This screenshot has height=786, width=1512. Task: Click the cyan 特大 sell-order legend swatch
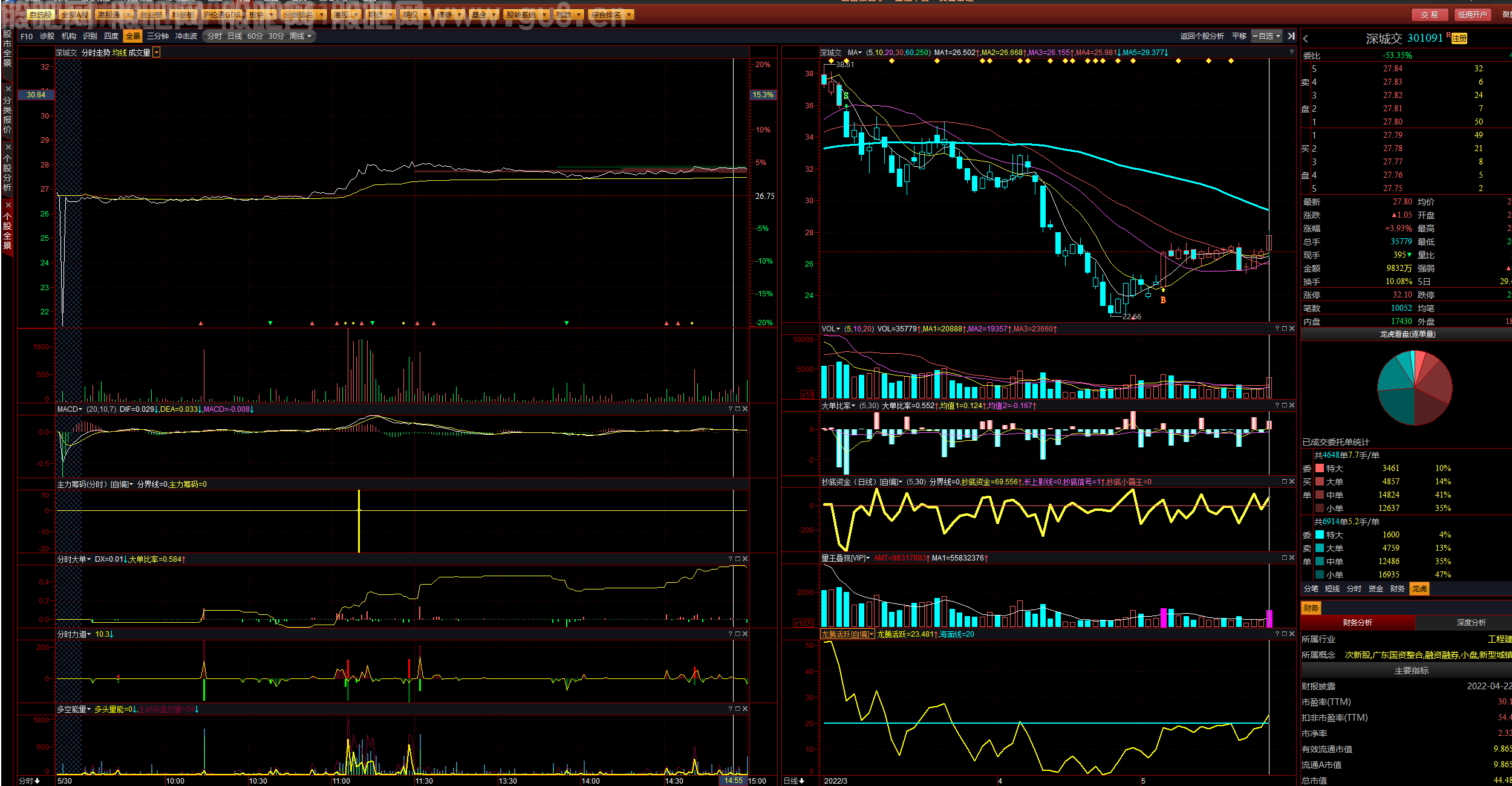[1320, 534]
